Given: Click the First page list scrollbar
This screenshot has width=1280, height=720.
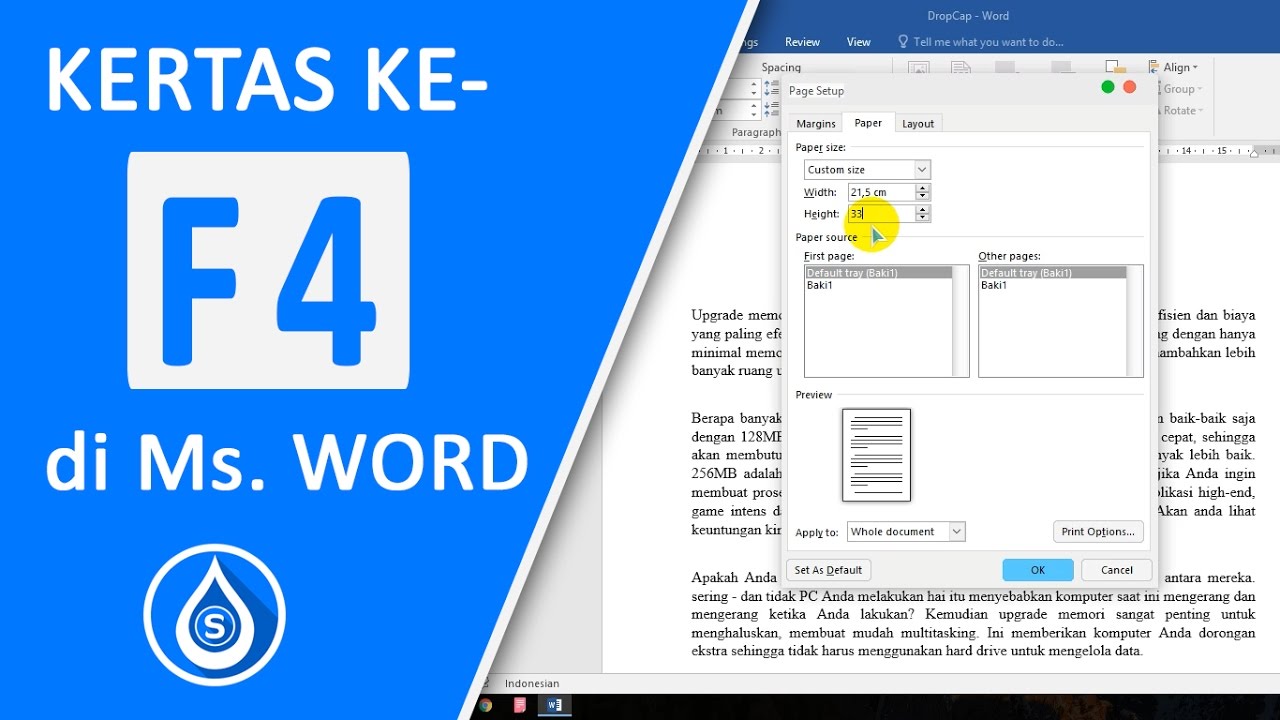Looking at the screenshot, I should point(960,321).
